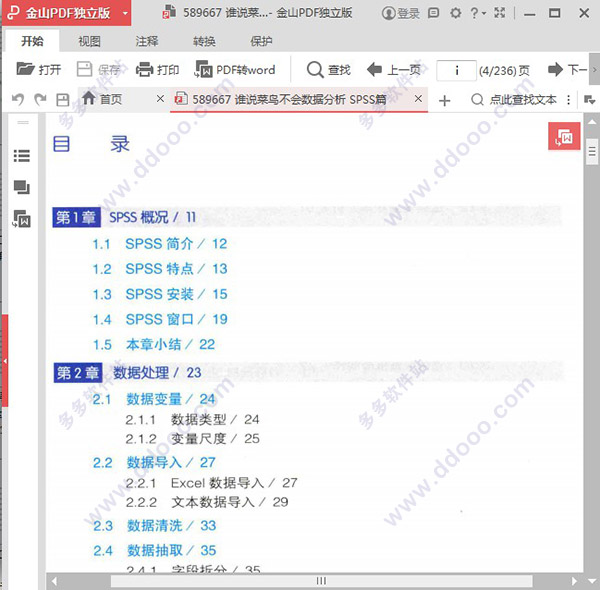Open settings gear in title bar
Image resolution: width=600 pixels, height=590 pixels.
coord(455,13)
